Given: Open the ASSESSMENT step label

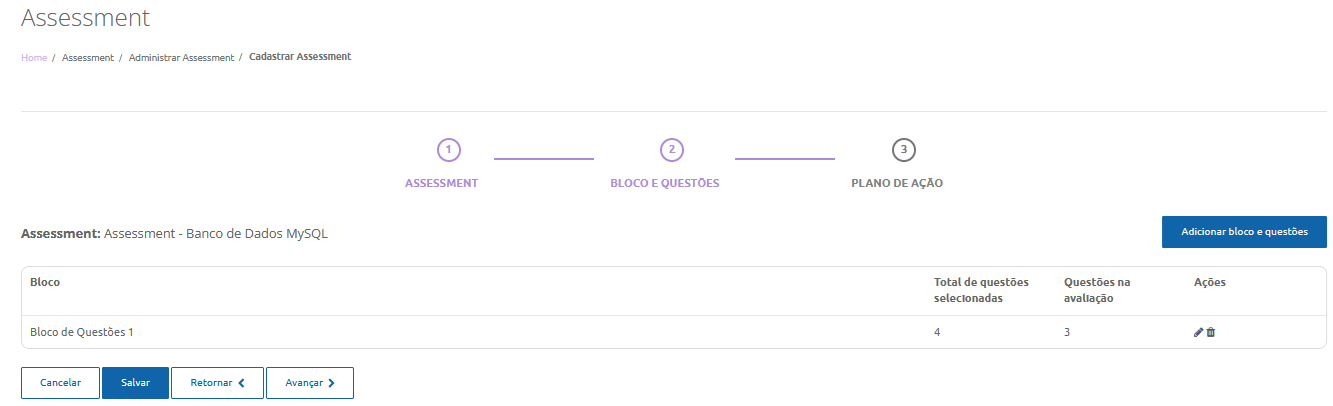Looking at the screenshot, I should point(441,184).
